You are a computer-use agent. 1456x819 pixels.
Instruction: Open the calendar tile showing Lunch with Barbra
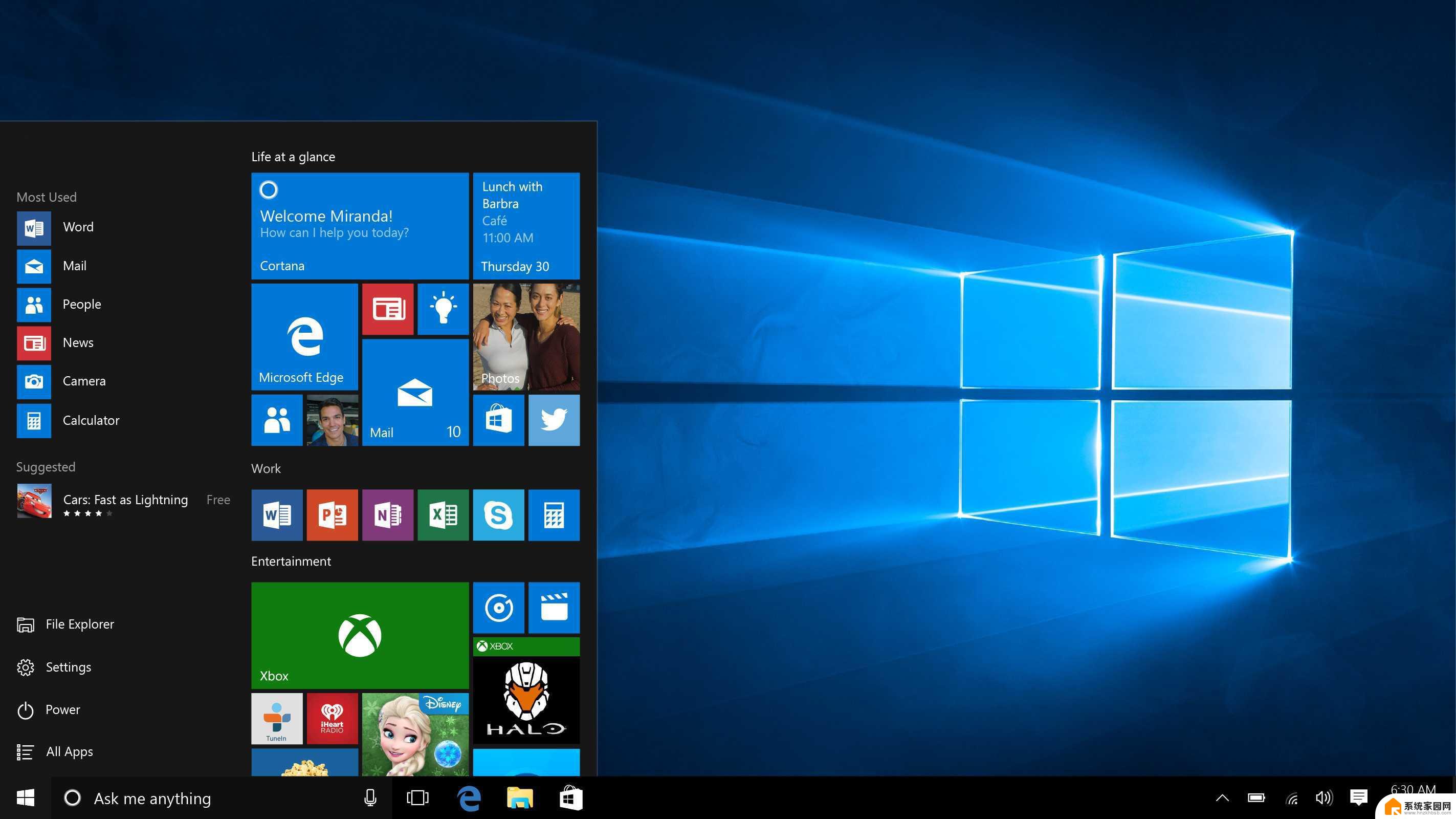(526, 226)
